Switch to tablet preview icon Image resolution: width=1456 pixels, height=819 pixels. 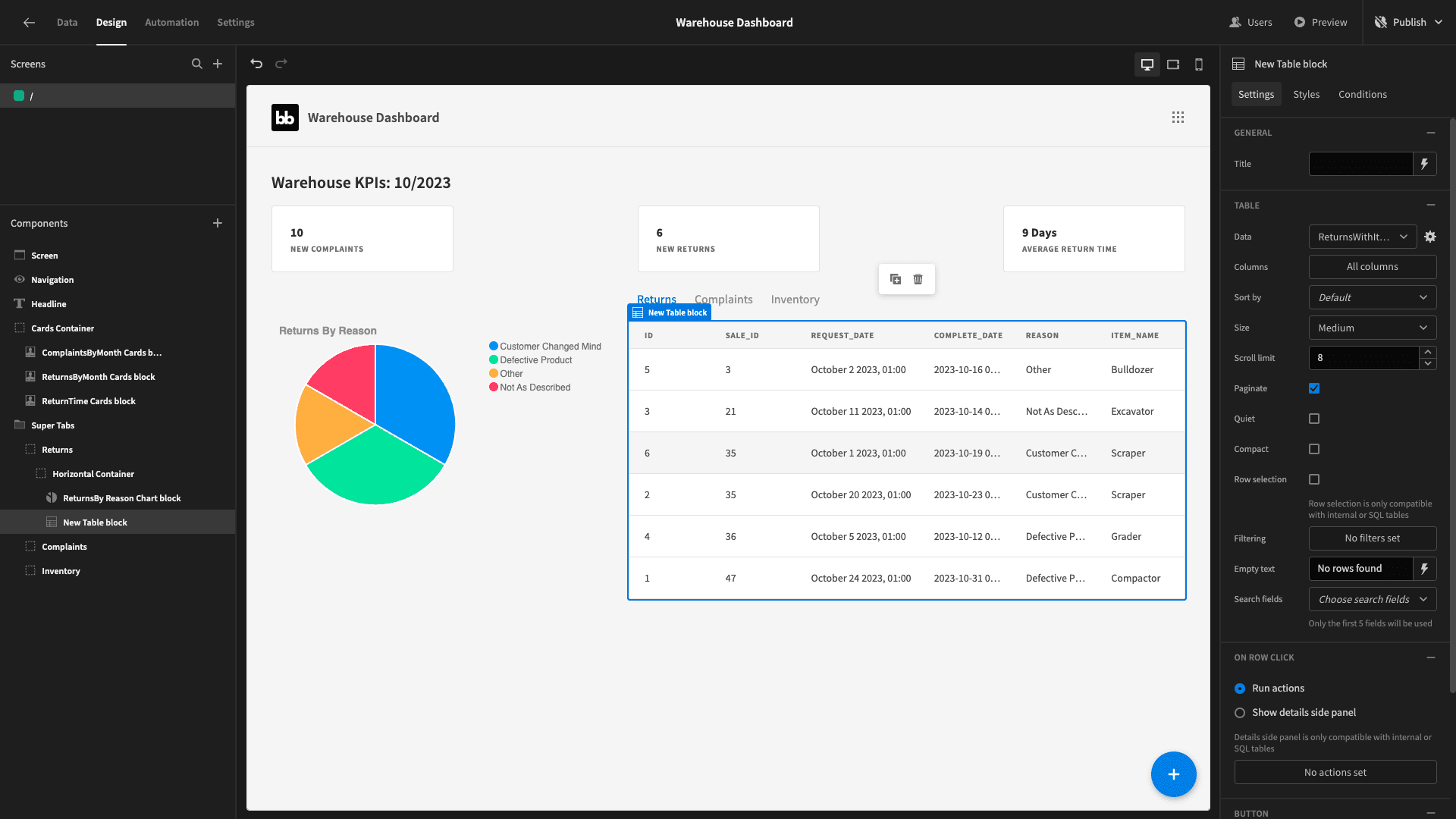(x=1173, y=64)
